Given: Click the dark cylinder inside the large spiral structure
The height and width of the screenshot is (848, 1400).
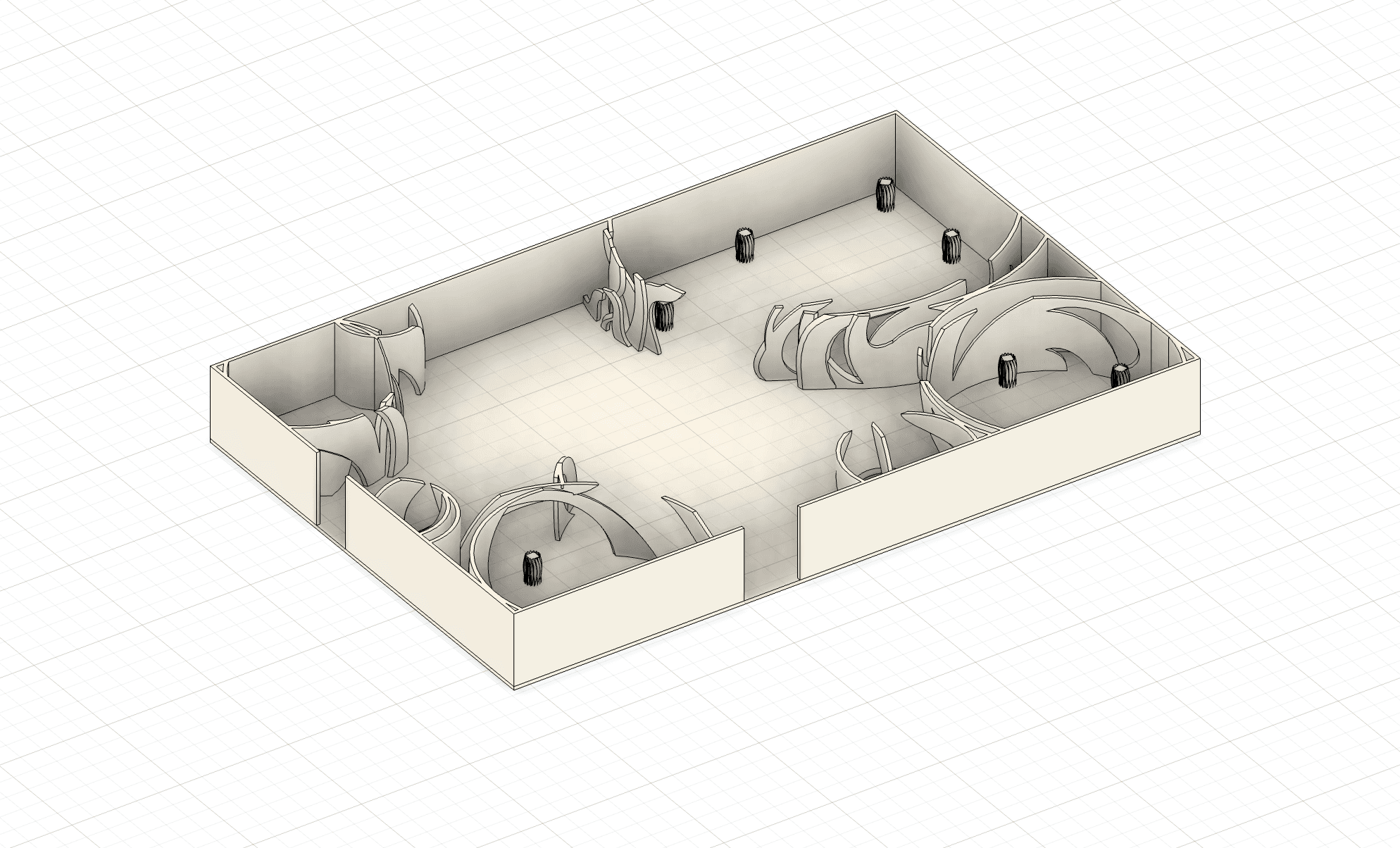Looking at the screenshot, I should (x=1008, y=370).
